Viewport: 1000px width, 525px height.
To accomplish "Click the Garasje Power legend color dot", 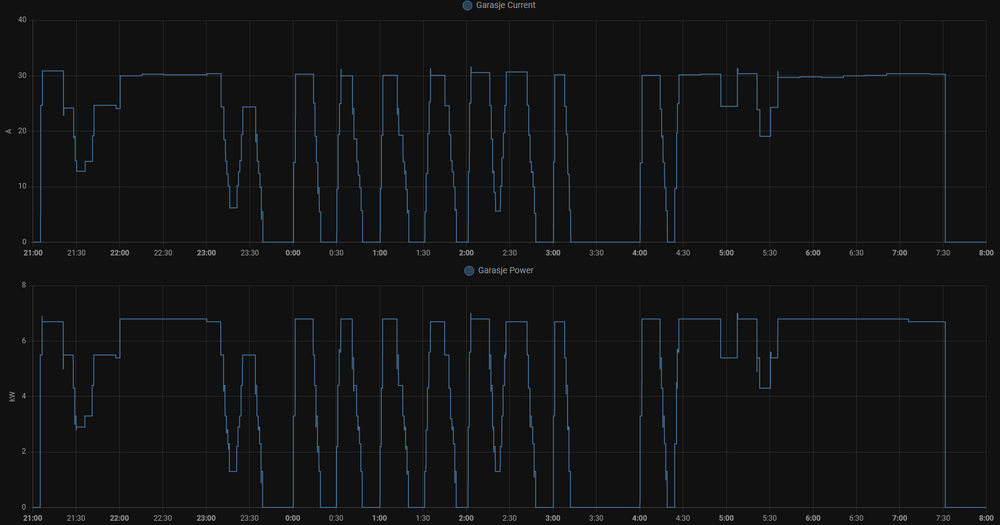I will (467, 270).
